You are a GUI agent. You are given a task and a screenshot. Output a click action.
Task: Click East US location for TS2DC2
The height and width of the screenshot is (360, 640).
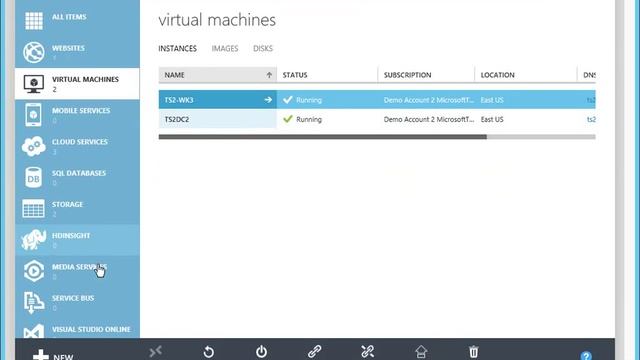[x=492, y=120]
